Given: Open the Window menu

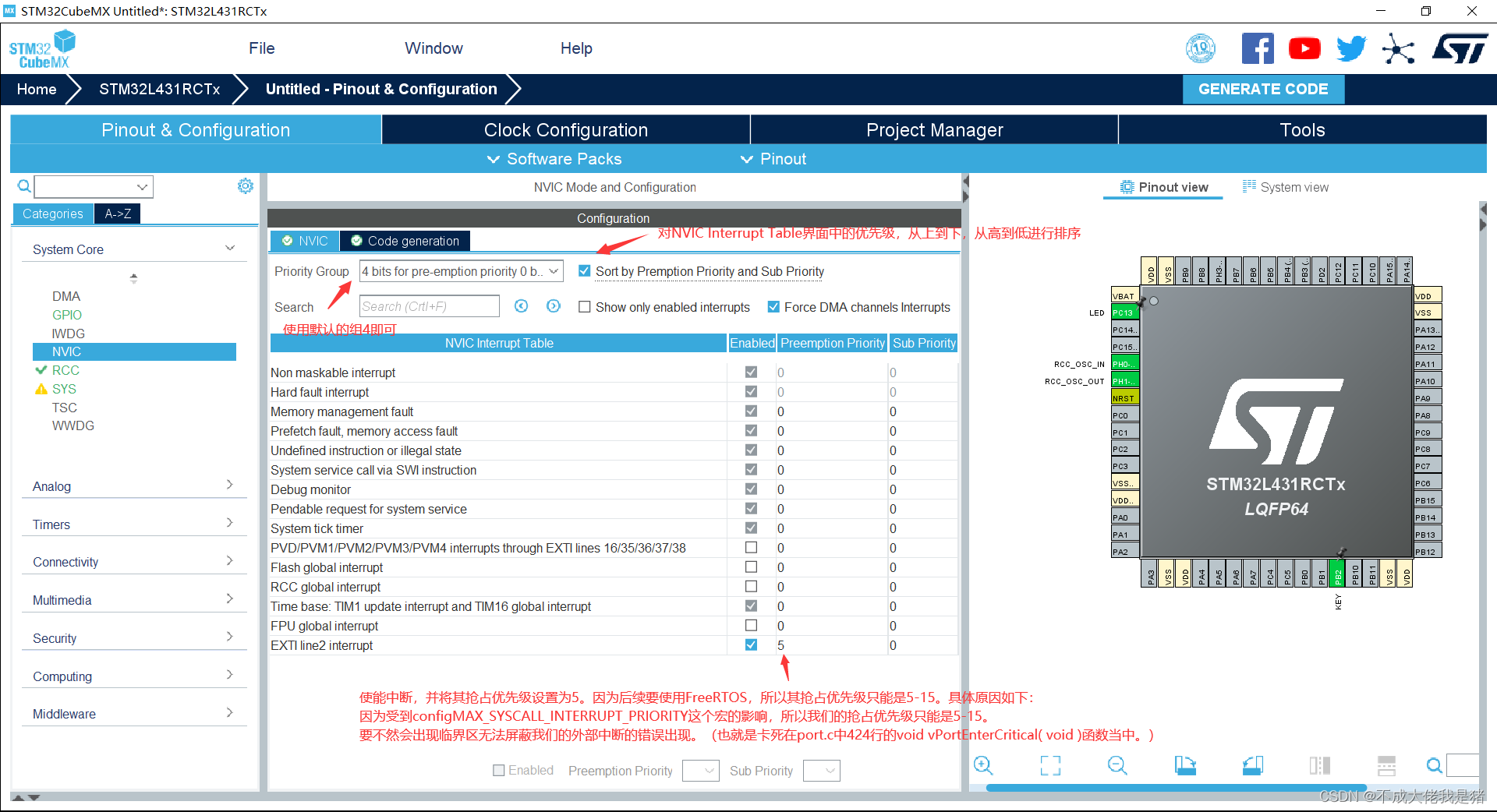Looking at the screenshot, I should click(434, 48).
